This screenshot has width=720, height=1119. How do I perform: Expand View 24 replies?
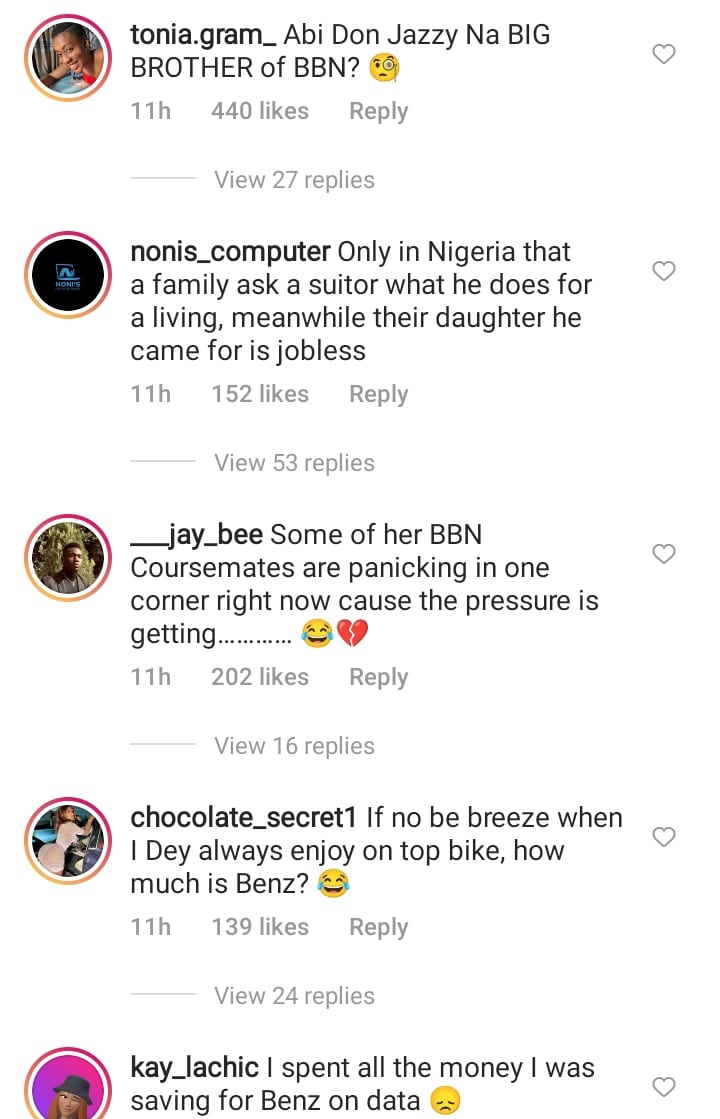click(x=294, y=996)
